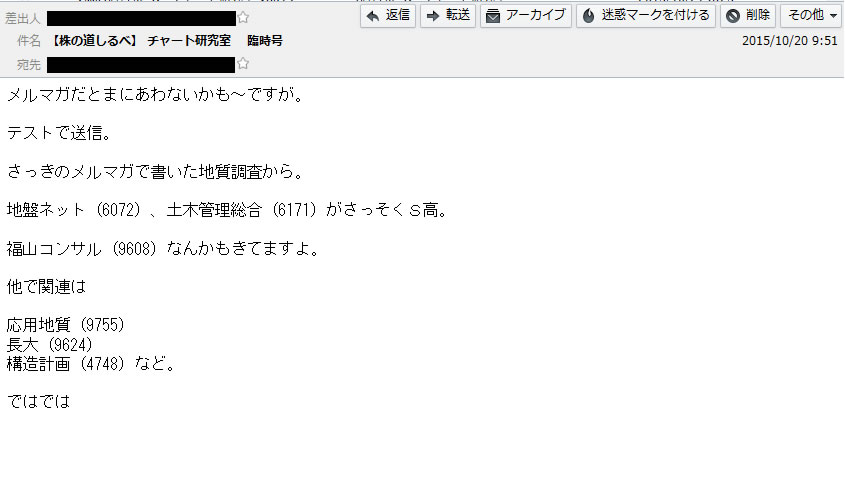This screenshot has height=480, width=845.
Task: Click the archive box icon
Action: pyautogui.click(x=493, y=16)
